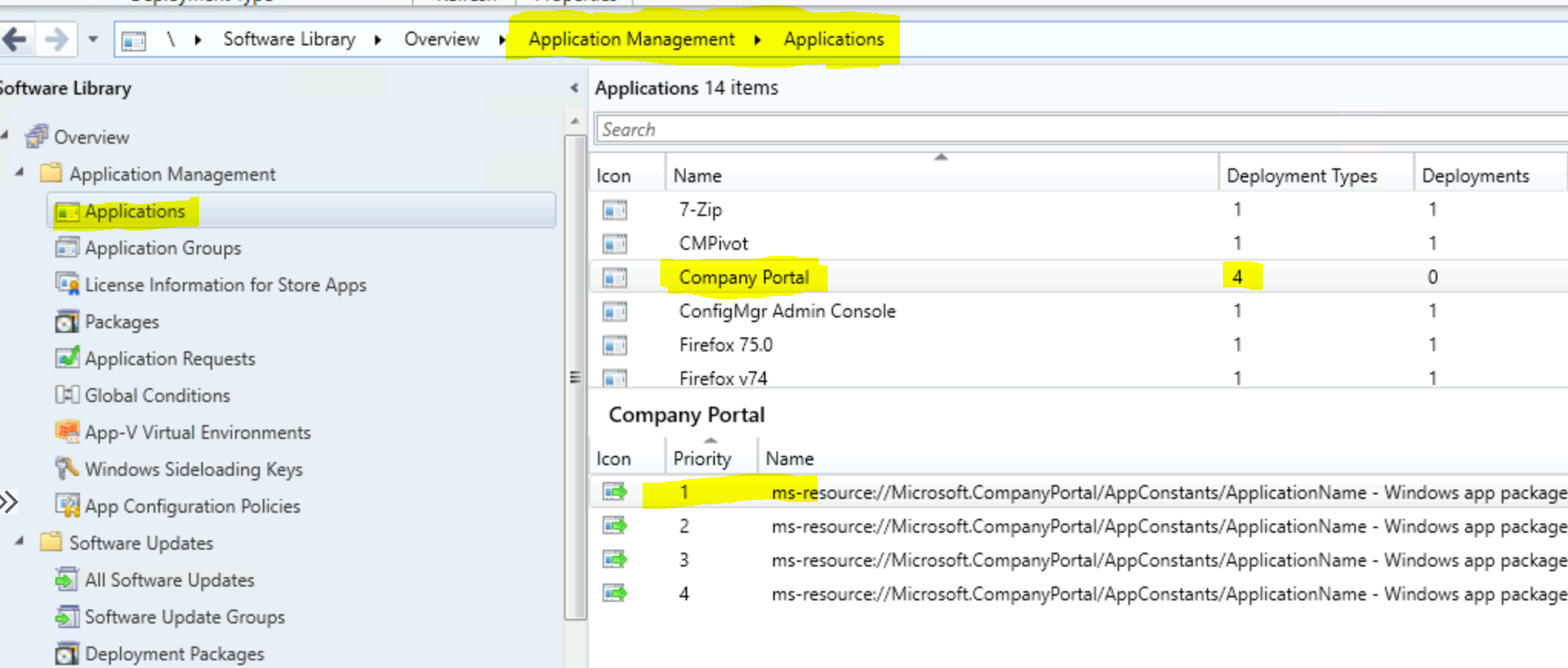Click the 7-Zip application icon
1568x668 pixels.
coord(615,210)
